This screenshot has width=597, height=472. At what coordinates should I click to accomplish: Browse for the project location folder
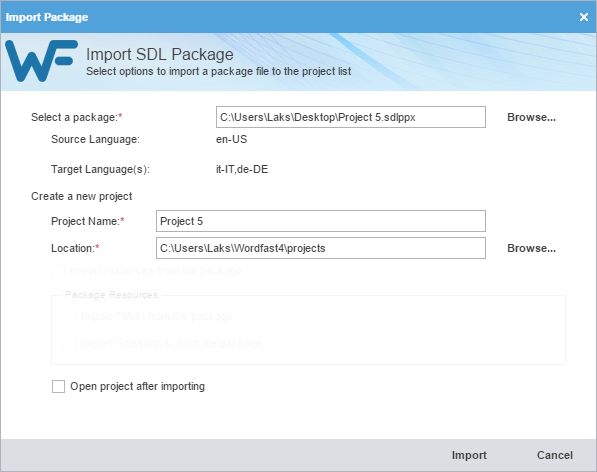click(532, 248)
